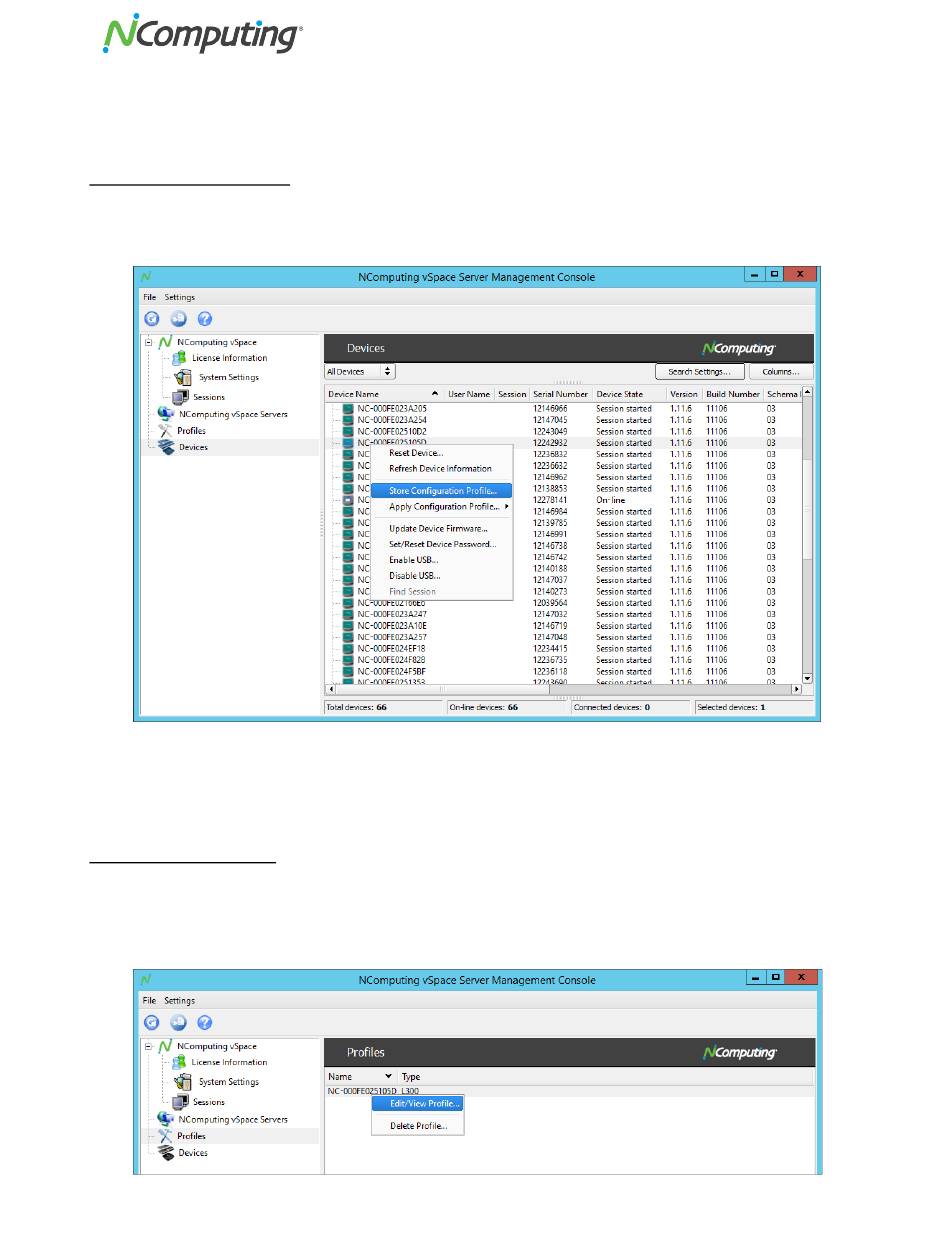Click the device icon beside NC-000FE02510D2
Screen dimensions: 950x1248
349,432
